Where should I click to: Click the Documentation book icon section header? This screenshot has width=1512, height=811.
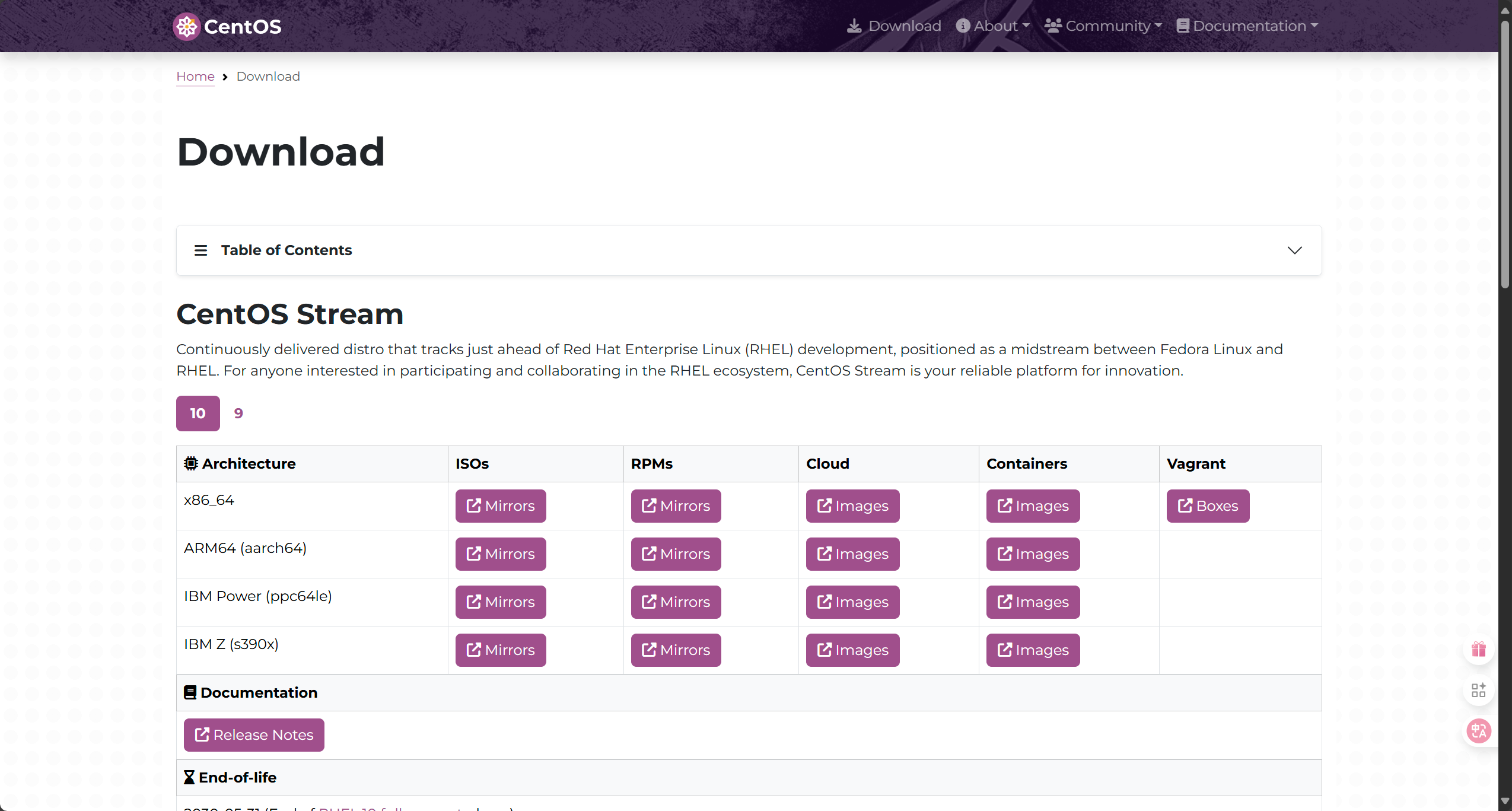pos(190,693)
